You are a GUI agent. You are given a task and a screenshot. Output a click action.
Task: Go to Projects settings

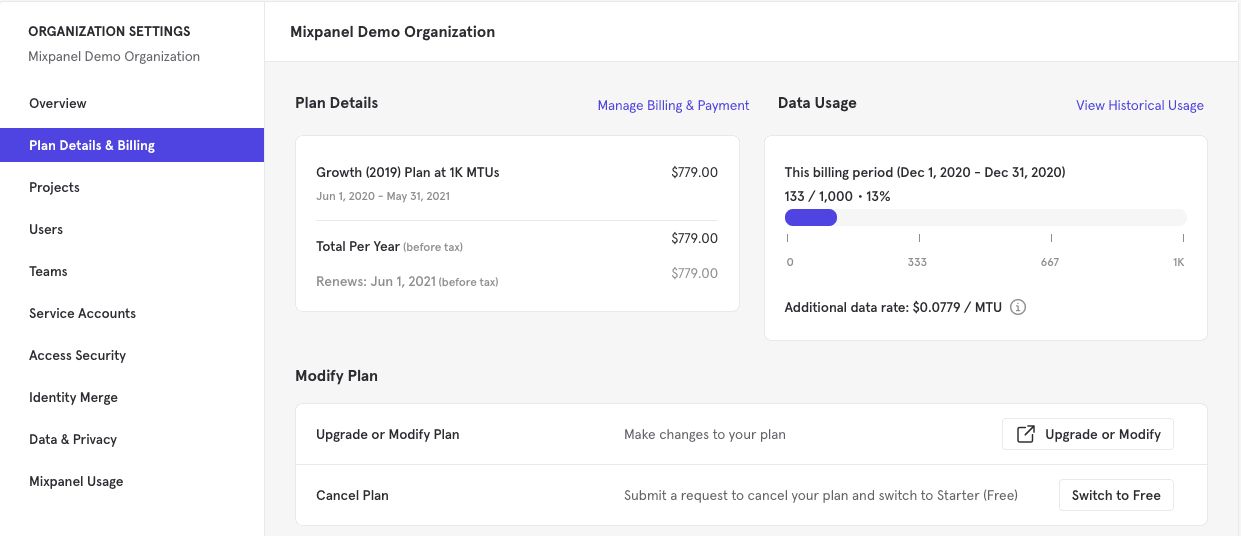click(x=54, y=188)
